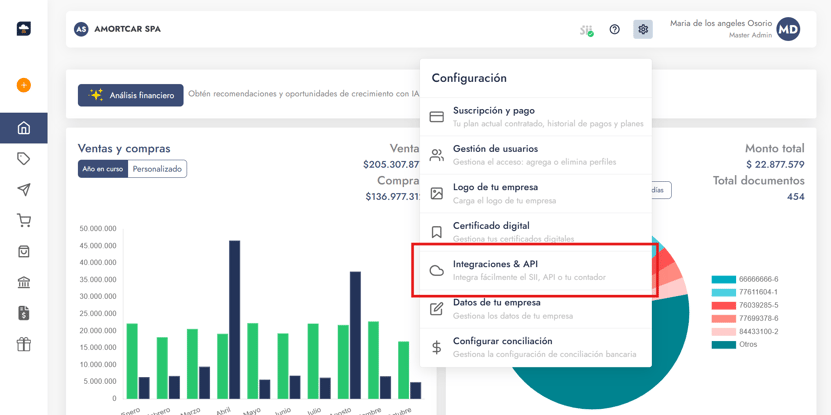Screen dimensions: 831x415
Task: Close the settings gear menu
Action: coord(643,30)
